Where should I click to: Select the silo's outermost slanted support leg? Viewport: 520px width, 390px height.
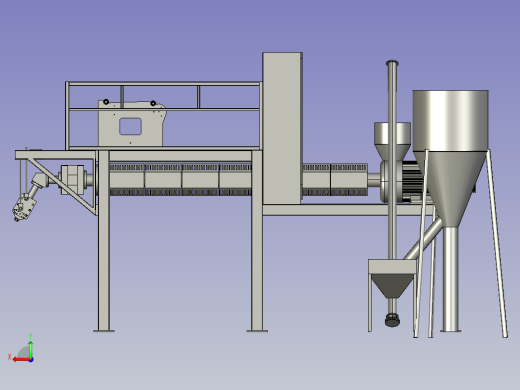(497, 244)
